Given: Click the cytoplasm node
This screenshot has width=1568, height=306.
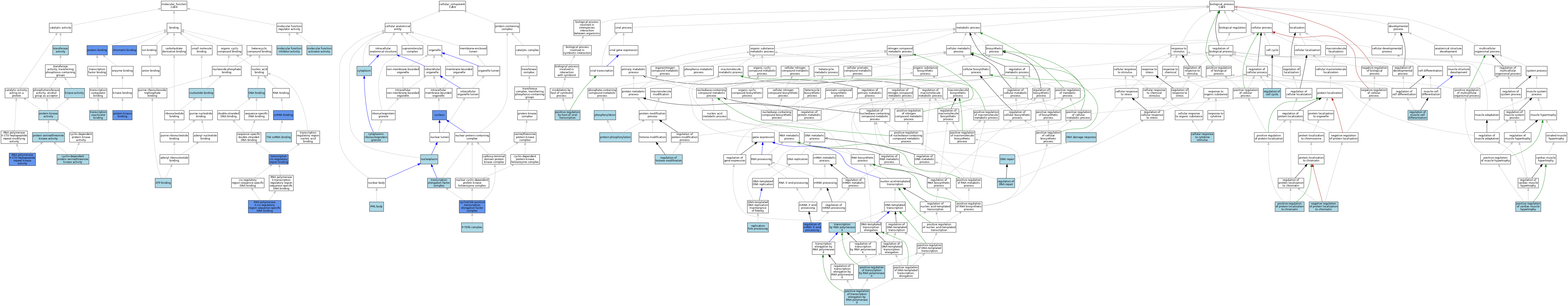Looking at the screenshot, I should point(364,71).
